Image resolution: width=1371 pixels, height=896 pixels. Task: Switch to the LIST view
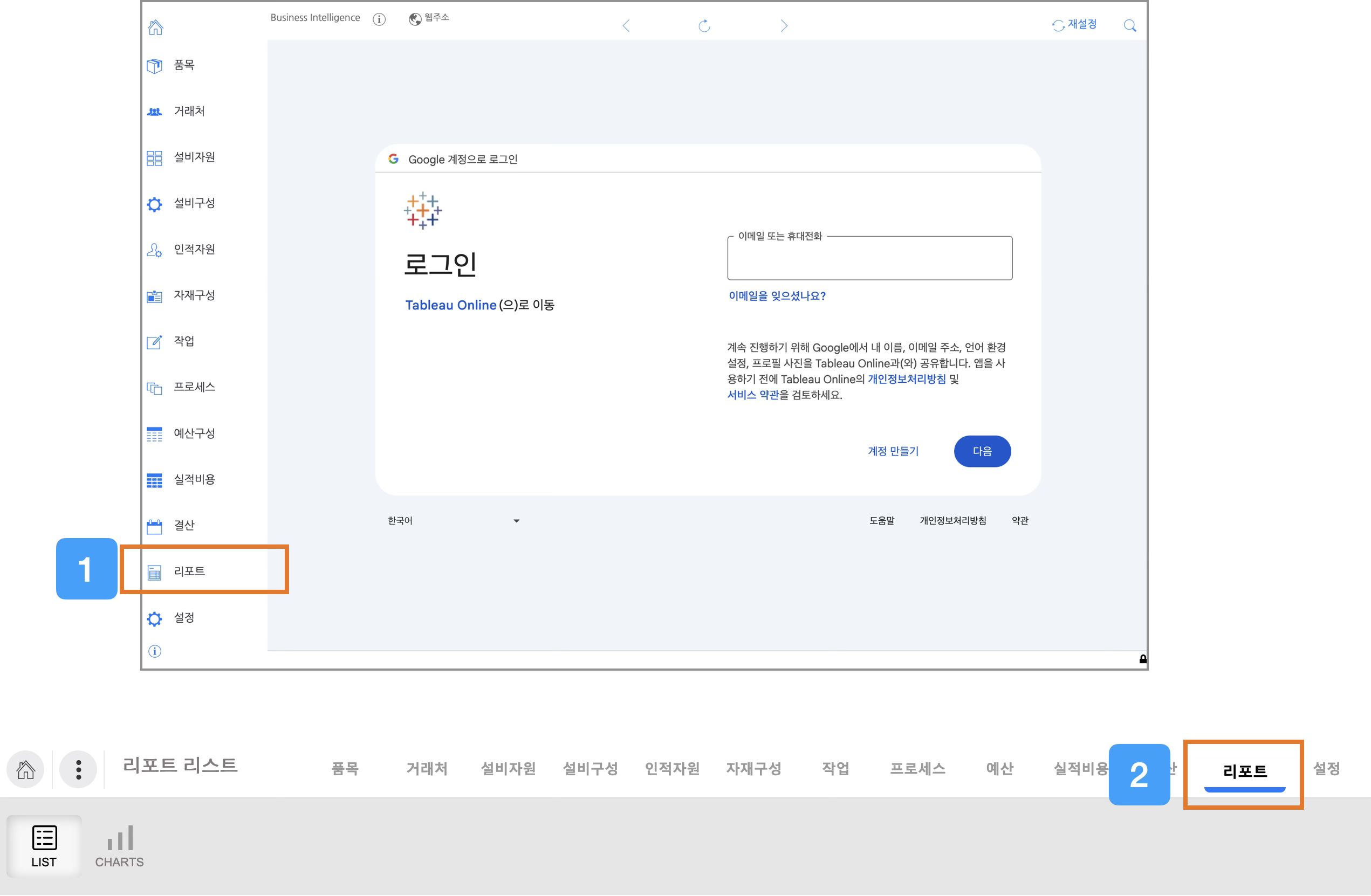tap(44, 847)
